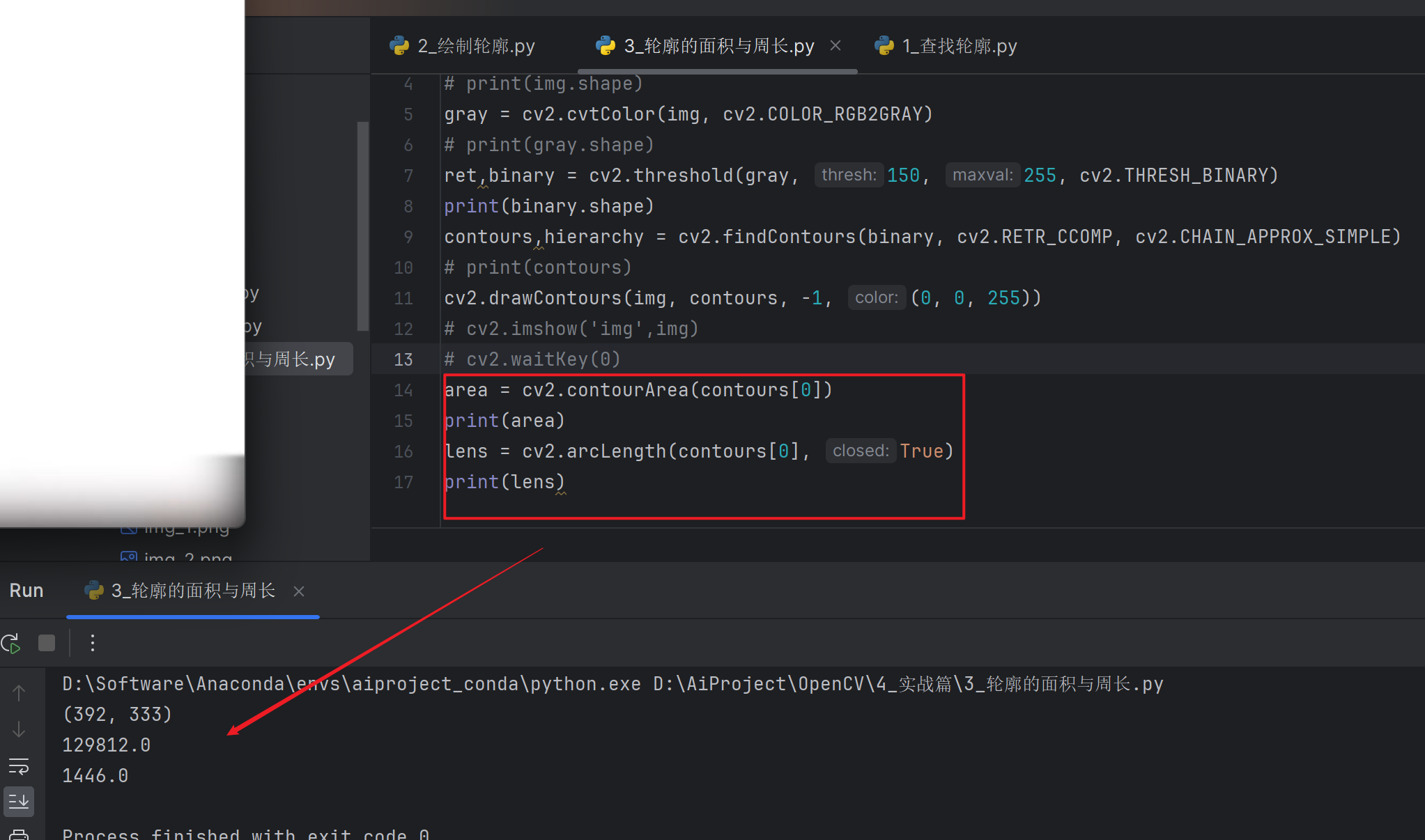This screenshot has height=840, width=1425.
Task: Click the project panel vertical scrollbar
Action: click(x=362, y=226)
